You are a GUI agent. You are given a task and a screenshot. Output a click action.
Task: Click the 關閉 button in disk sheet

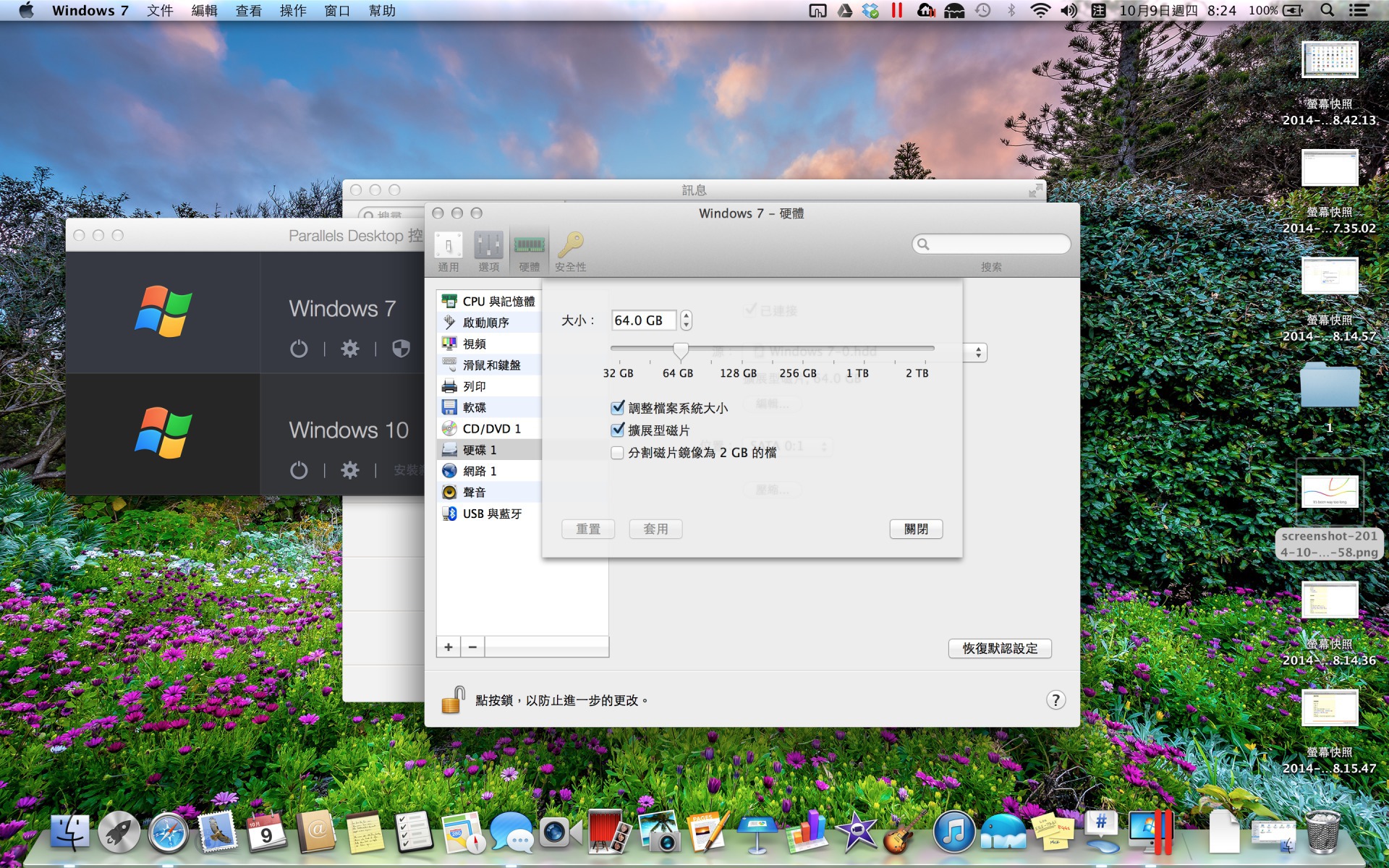(916, 529)
